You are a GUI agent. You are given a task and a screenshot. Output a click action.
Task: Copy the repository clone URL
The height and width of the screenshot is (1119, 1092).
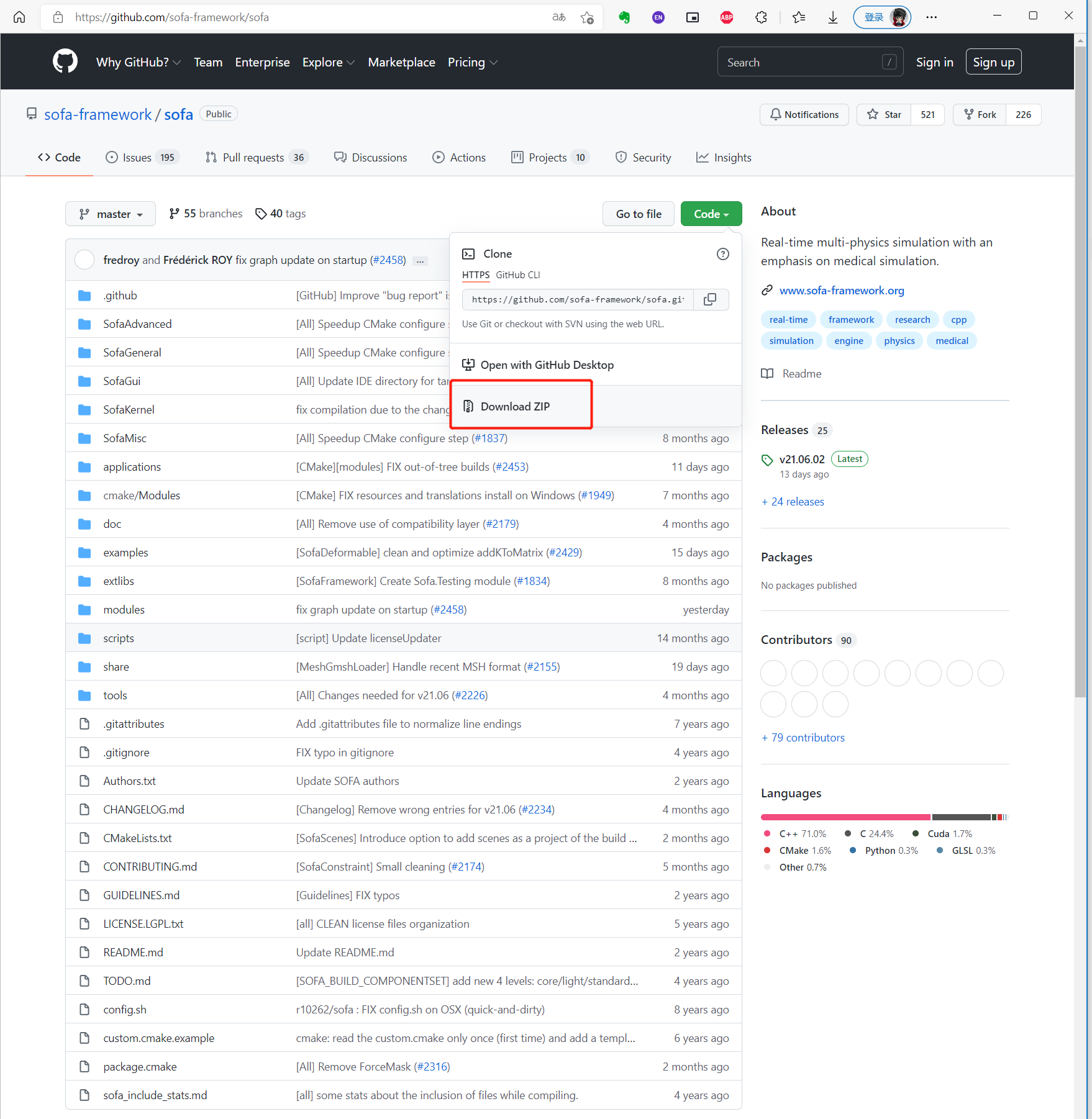710,299
